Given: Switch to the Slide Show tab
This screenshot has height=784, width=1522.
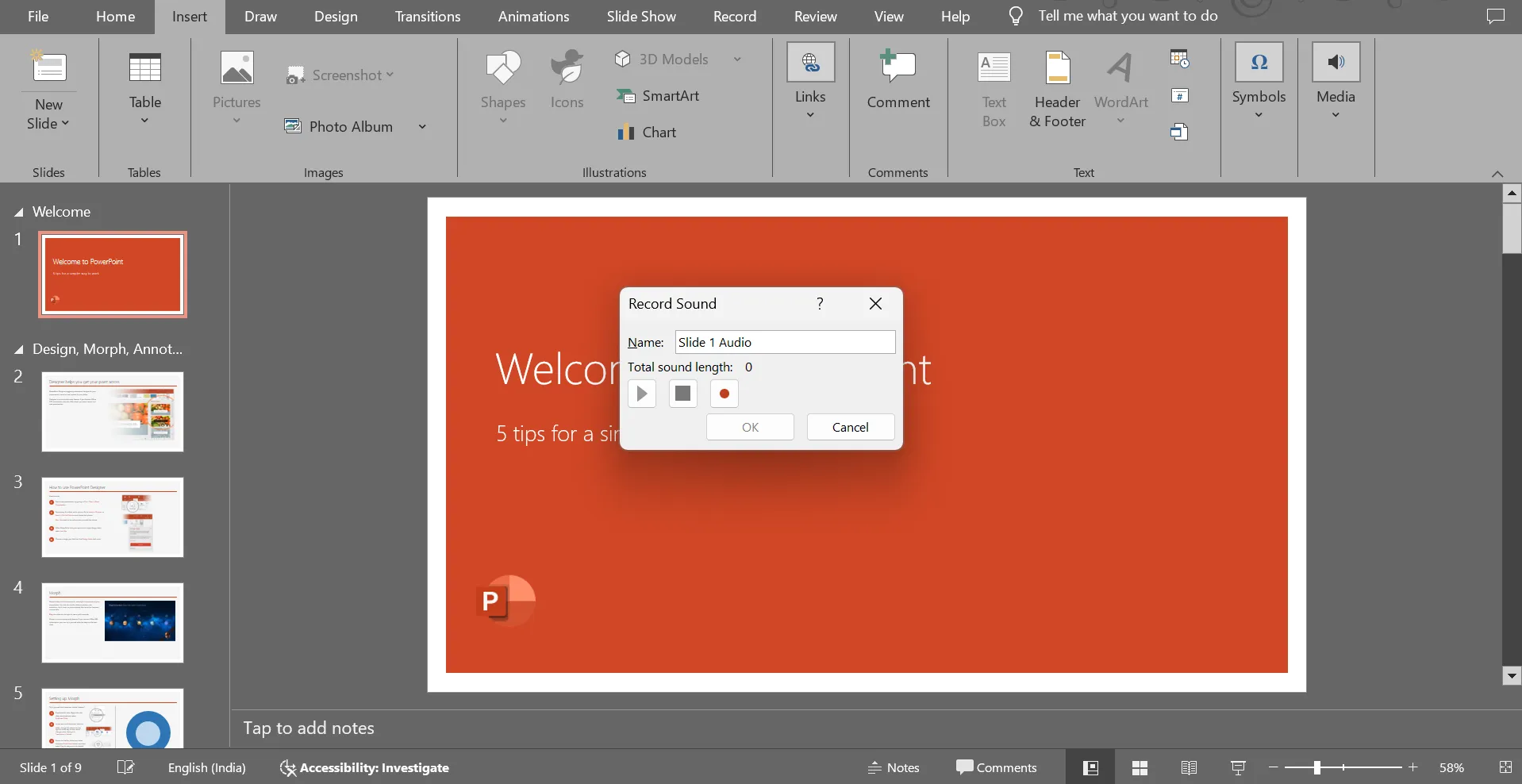Looking at the screenshot, I should [x=641, y=16].
